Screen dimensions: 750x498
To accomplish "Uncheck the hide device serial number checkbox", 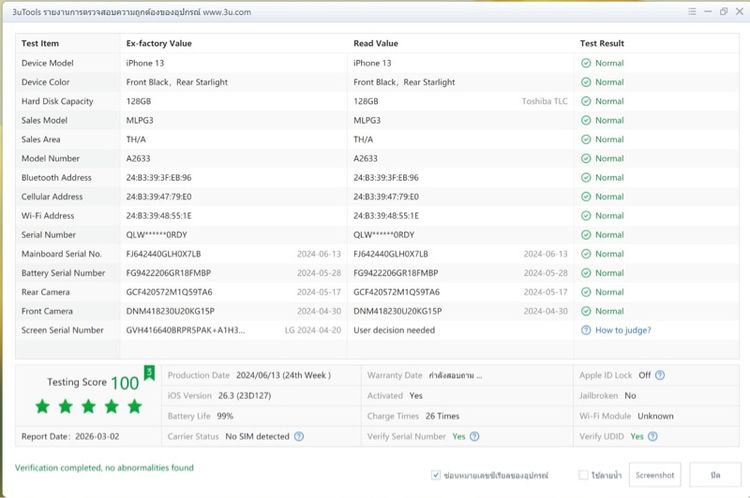I will pos(436,475).
